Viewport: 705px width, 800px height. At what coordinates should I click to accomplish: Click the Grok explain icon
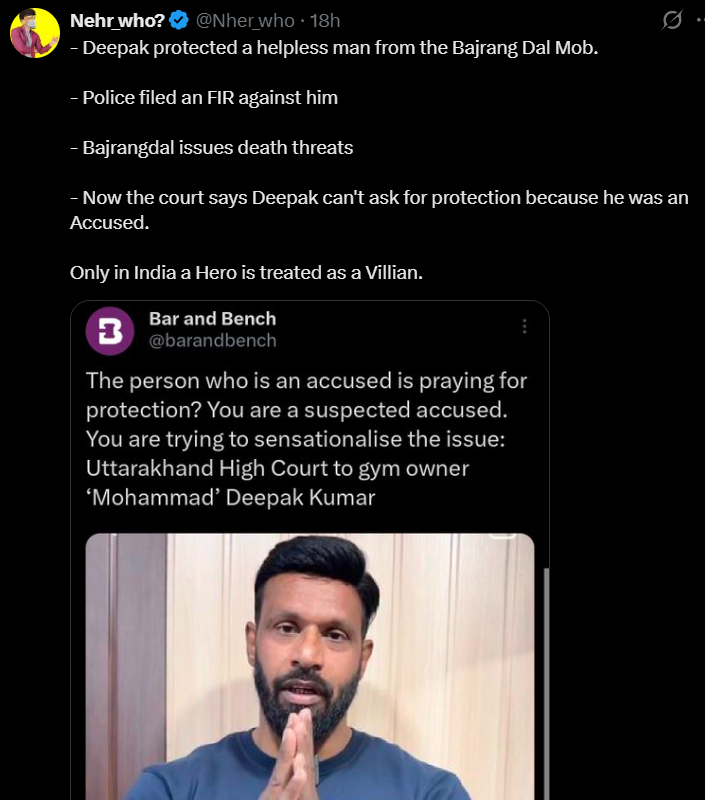click(x=672, y=21)
